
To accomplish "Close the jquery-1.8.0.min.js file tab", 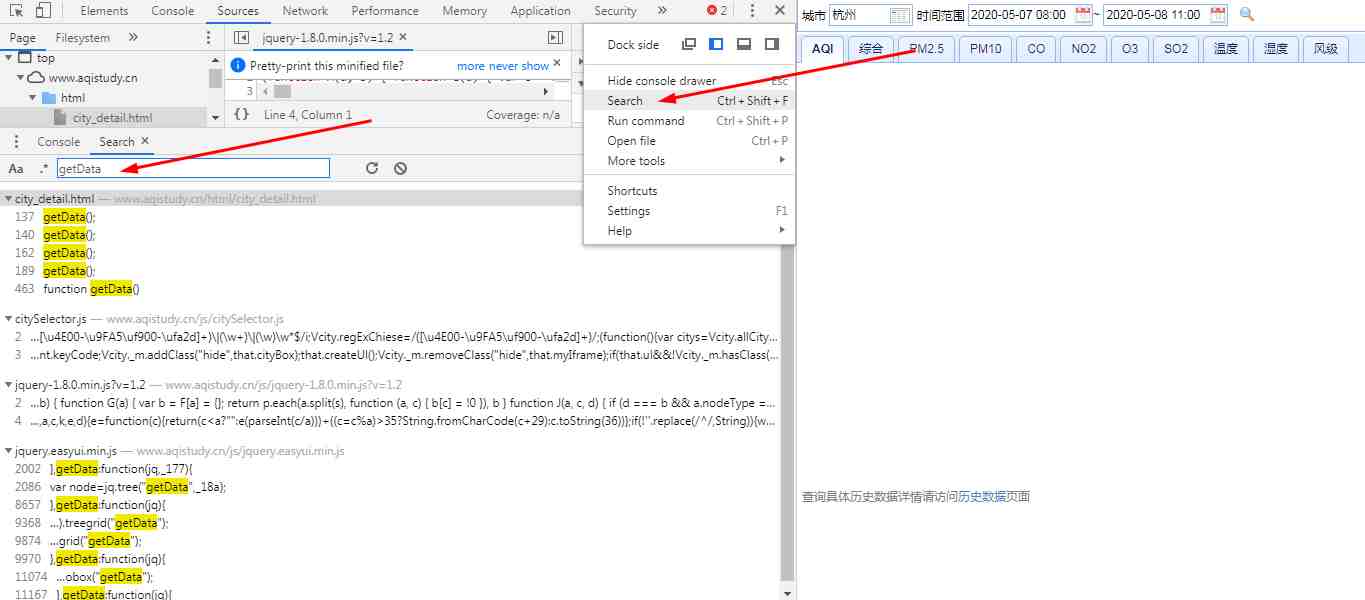I will tap(403, 37).
